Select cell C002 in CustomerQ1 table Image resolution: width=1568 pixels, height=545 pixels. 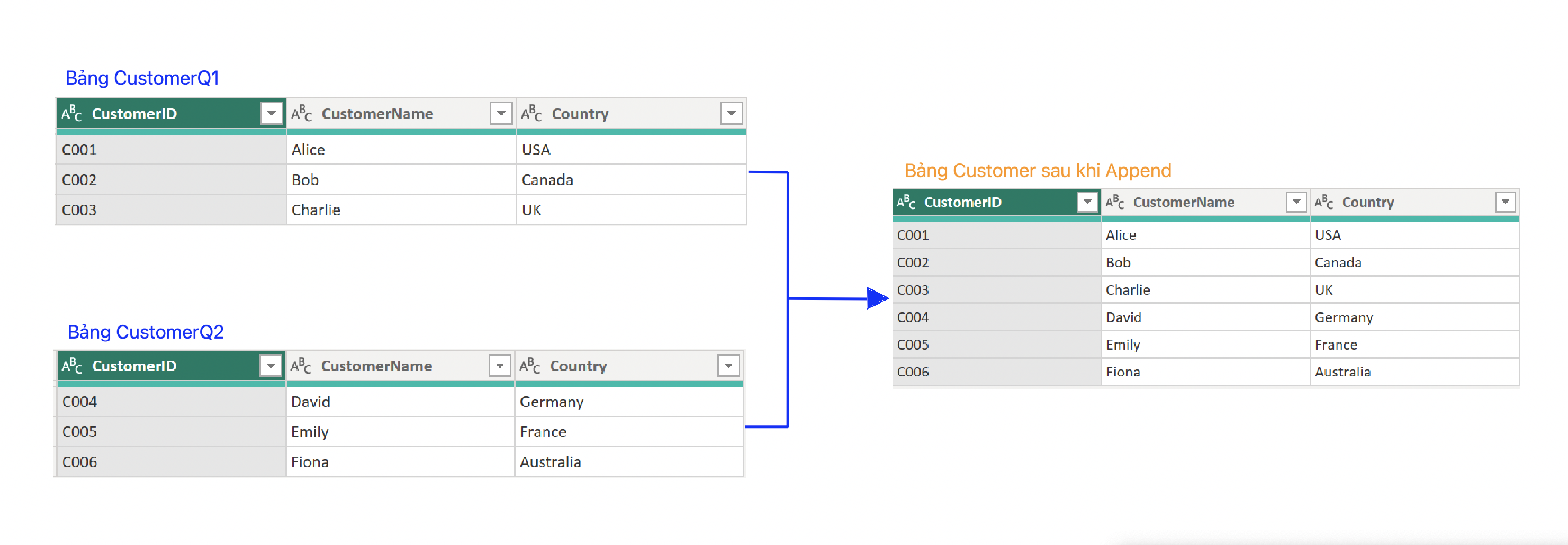tap(171, 180)
